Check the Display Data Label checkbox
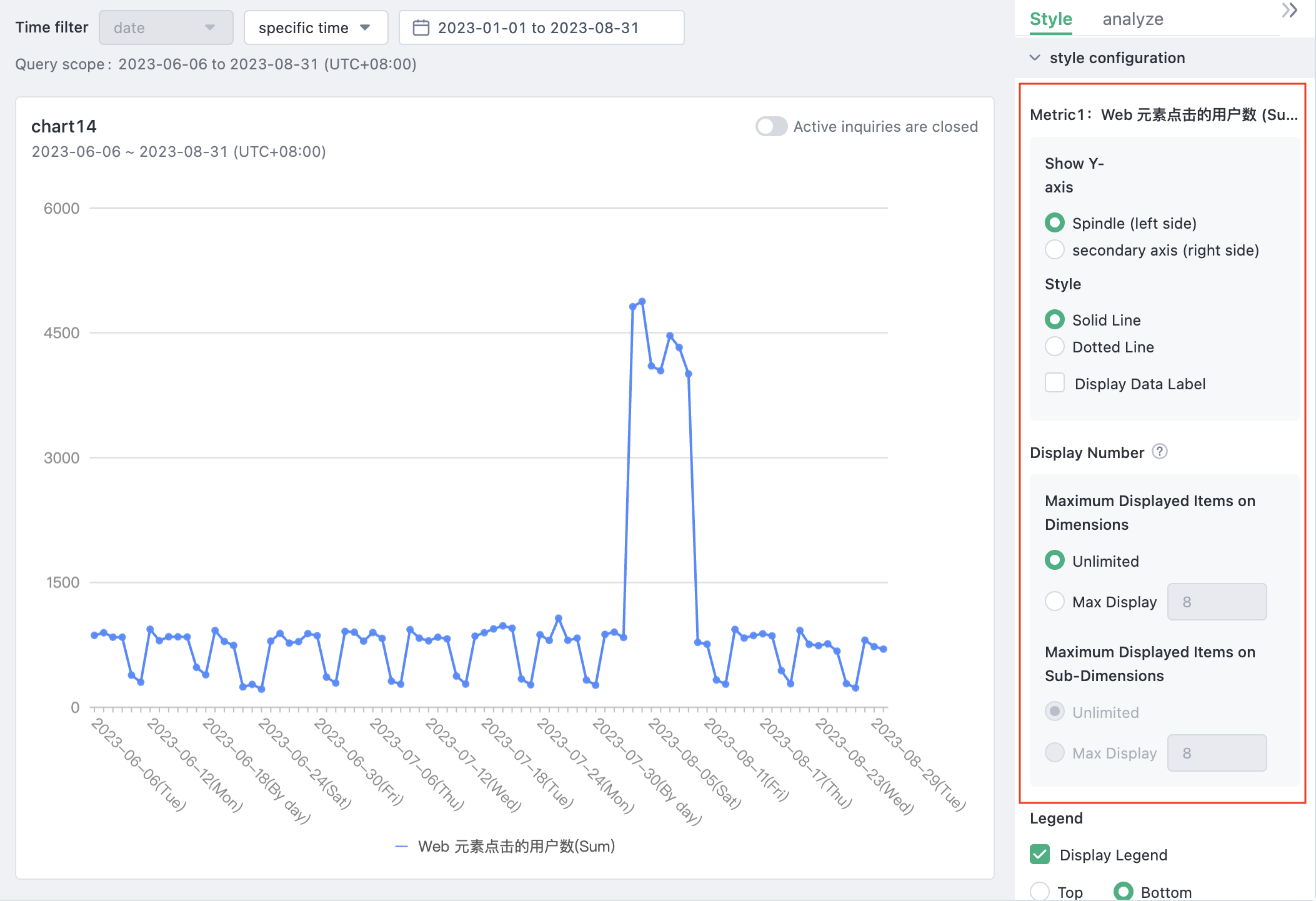 click(1055, 383)
